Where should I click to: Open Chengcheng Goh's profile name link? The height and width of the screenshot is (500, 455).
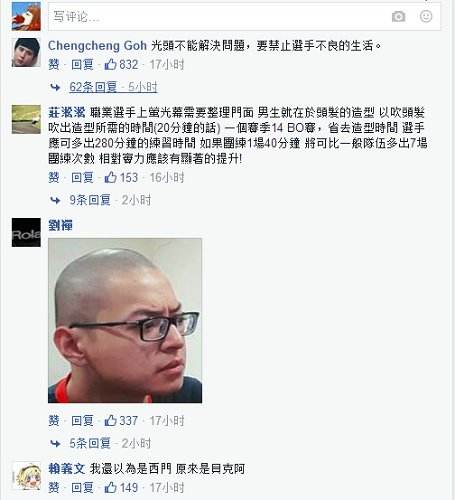tap(97, 46)
